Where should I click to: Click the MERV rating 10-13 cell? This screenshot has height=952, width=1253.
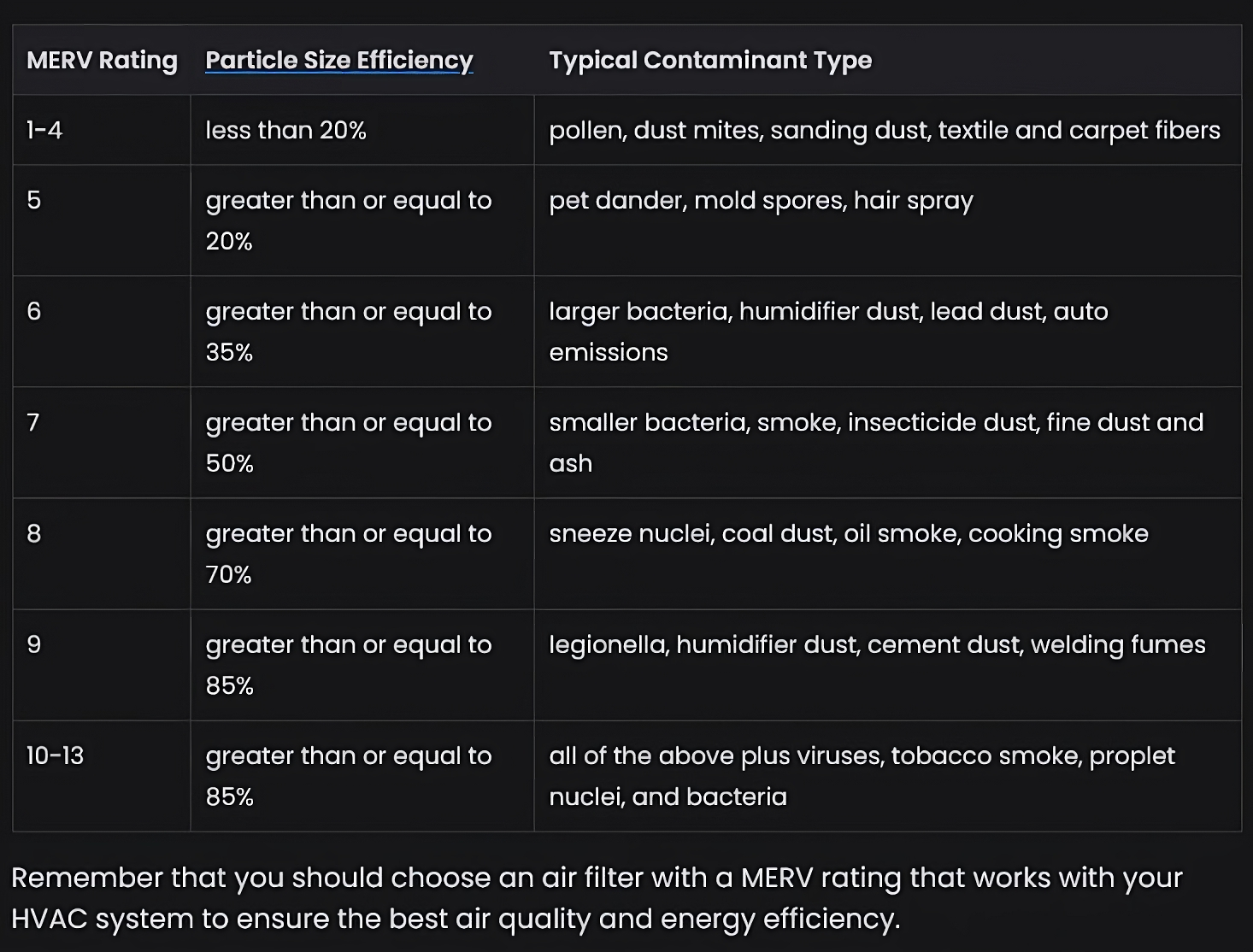click(x=55, y=755)
